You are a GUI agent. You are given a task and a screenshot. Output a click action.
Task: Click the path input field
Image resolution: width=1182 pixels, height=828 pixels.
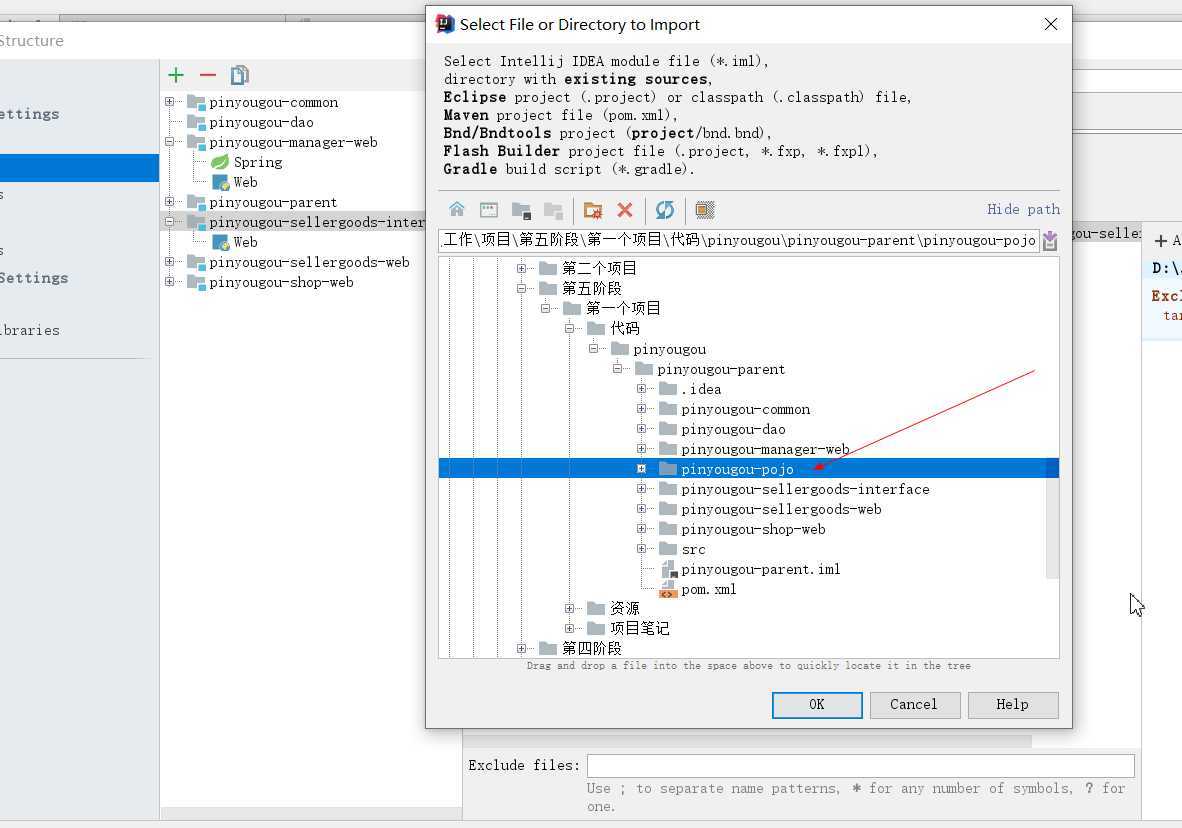[x=739, y=241]
